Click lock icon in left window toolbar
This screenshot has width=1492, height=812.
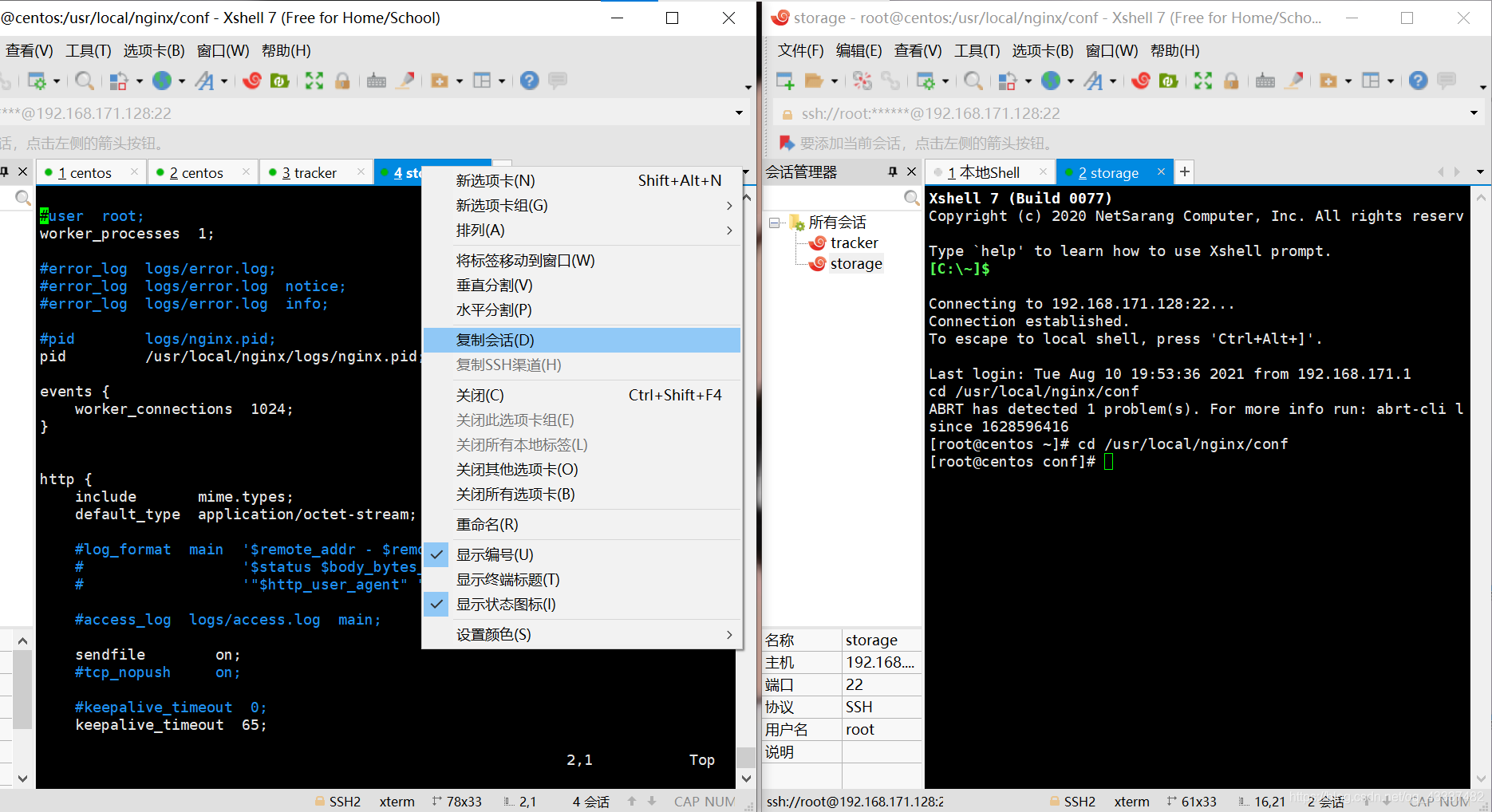(x=342, y=81)
